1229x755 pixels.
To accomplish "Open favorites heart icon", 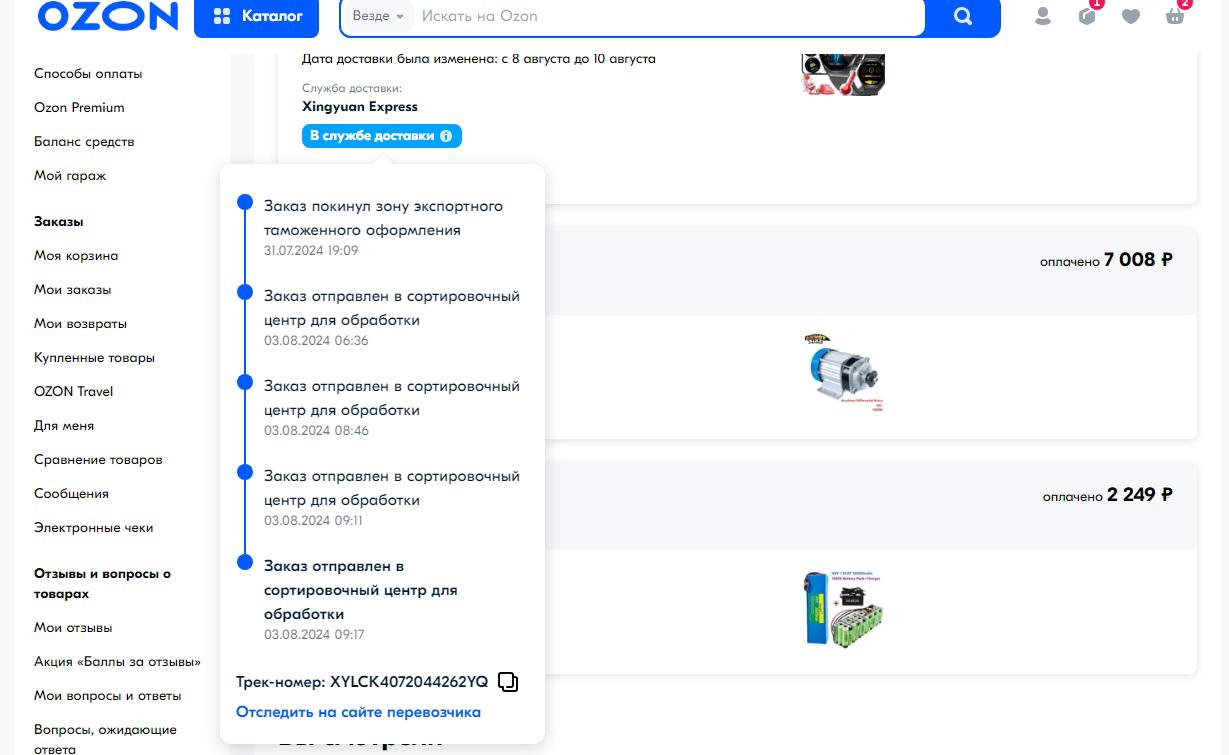I will [x=1131, y=16].
